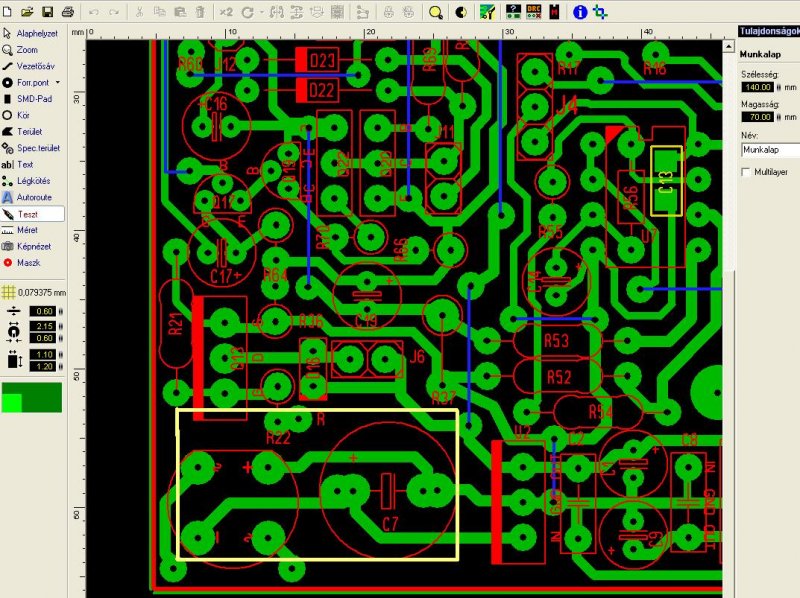Select the Vezetősáv track tool
The width and height of the screenshot is (800, 598).
coord(29,66)
